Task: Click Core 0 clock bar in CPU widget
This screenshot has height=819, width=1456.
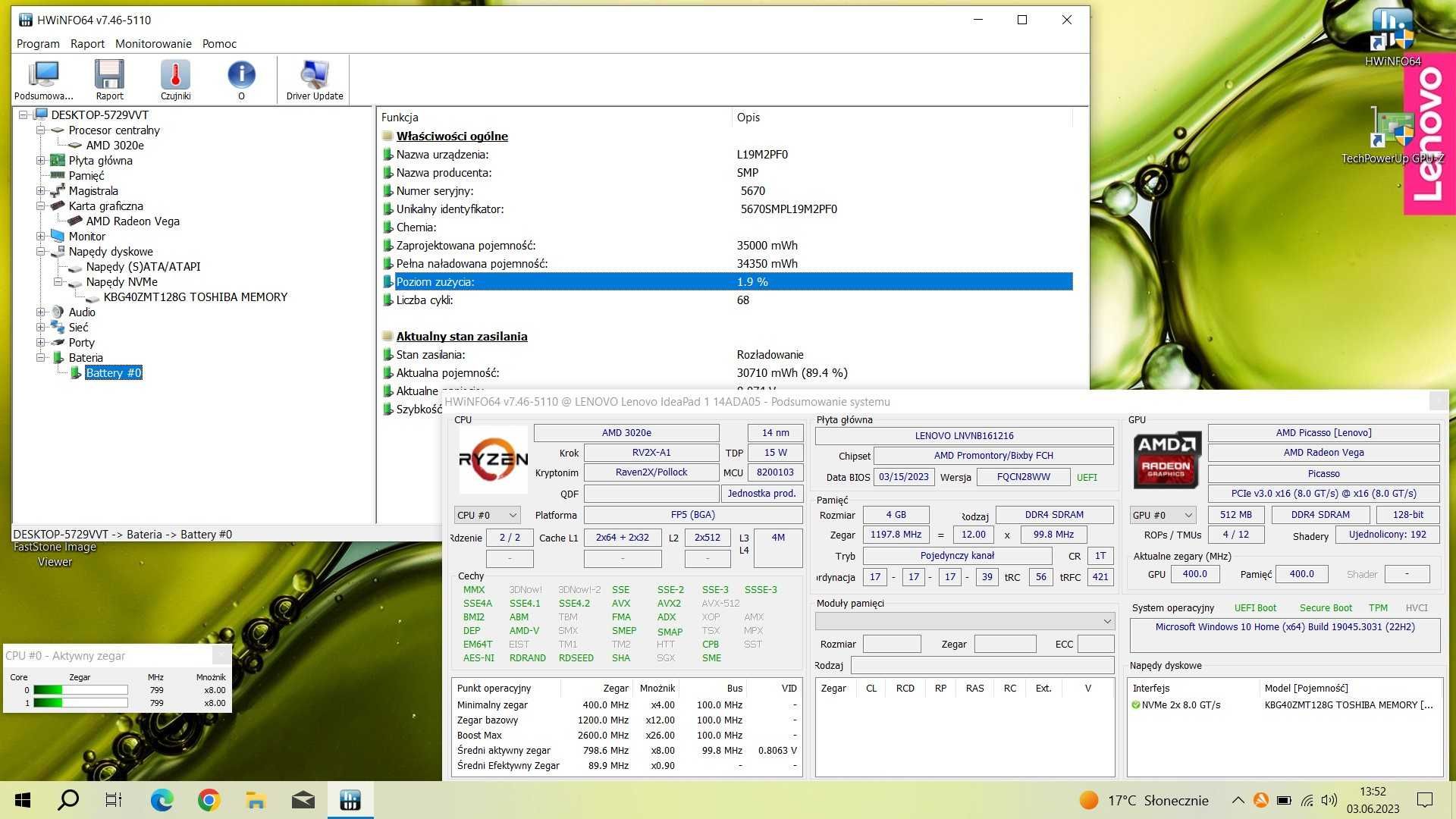Action: tap(80, 690)
